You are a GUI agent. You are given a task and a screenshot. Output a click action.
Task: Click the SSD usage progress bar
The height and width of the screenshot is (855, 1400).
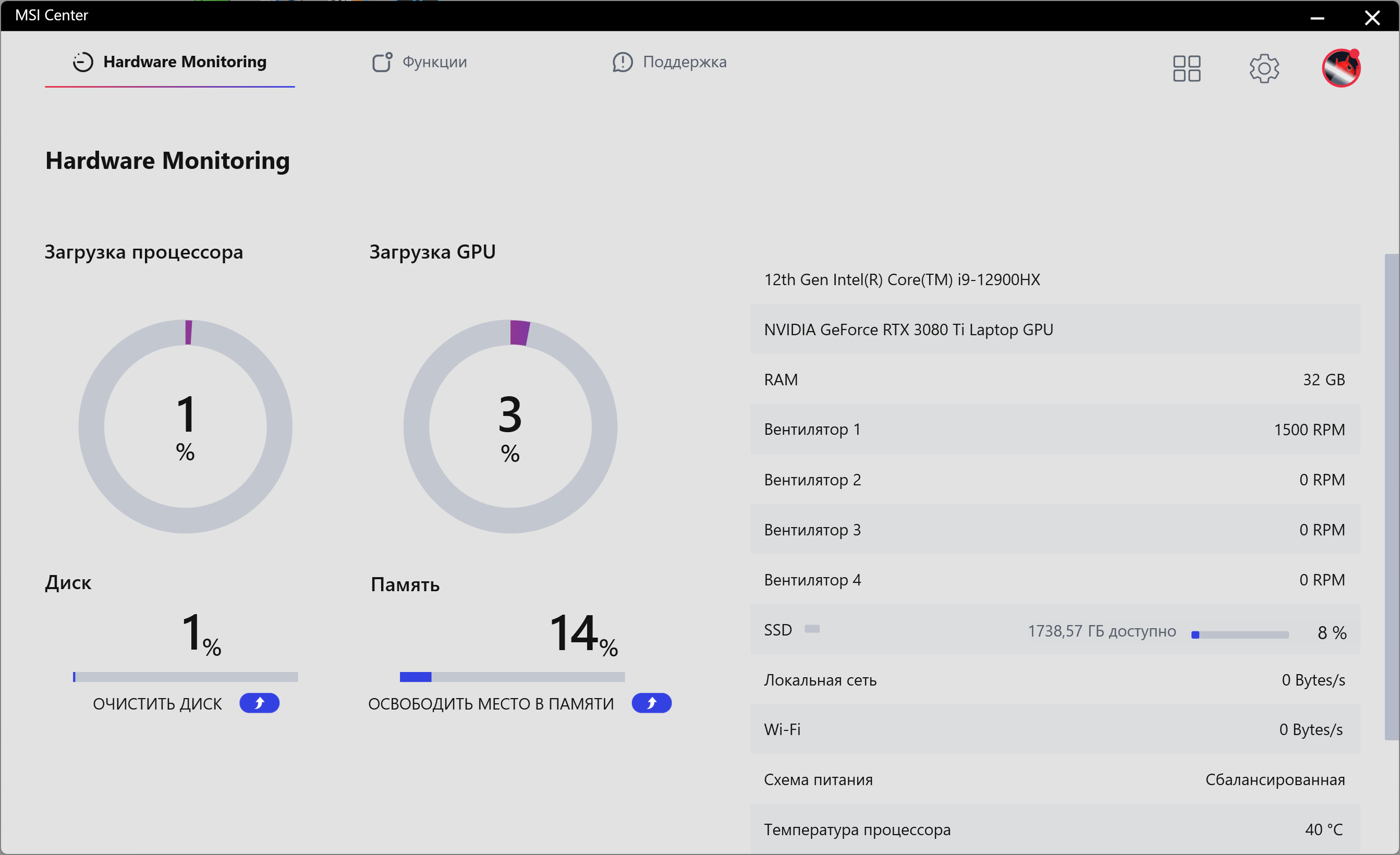point(1240,634)
